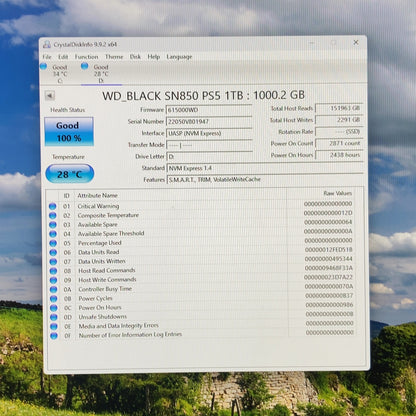Click the status icon for Host Read Commands

pyautogui.click(x=53, y=271)
